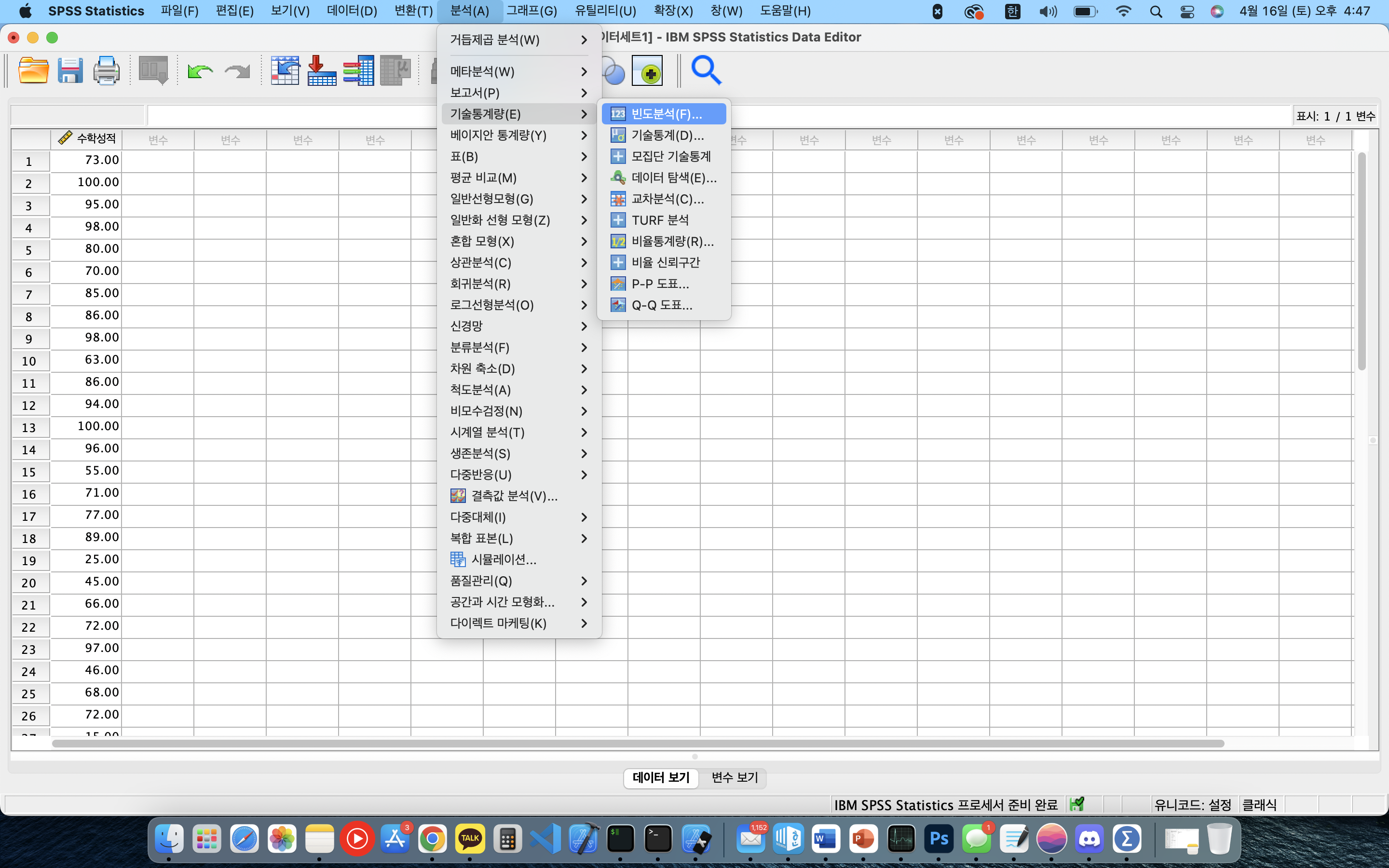Redo with the gray arrow icon
Screen dimensions: 1389x868
(237, 71)
